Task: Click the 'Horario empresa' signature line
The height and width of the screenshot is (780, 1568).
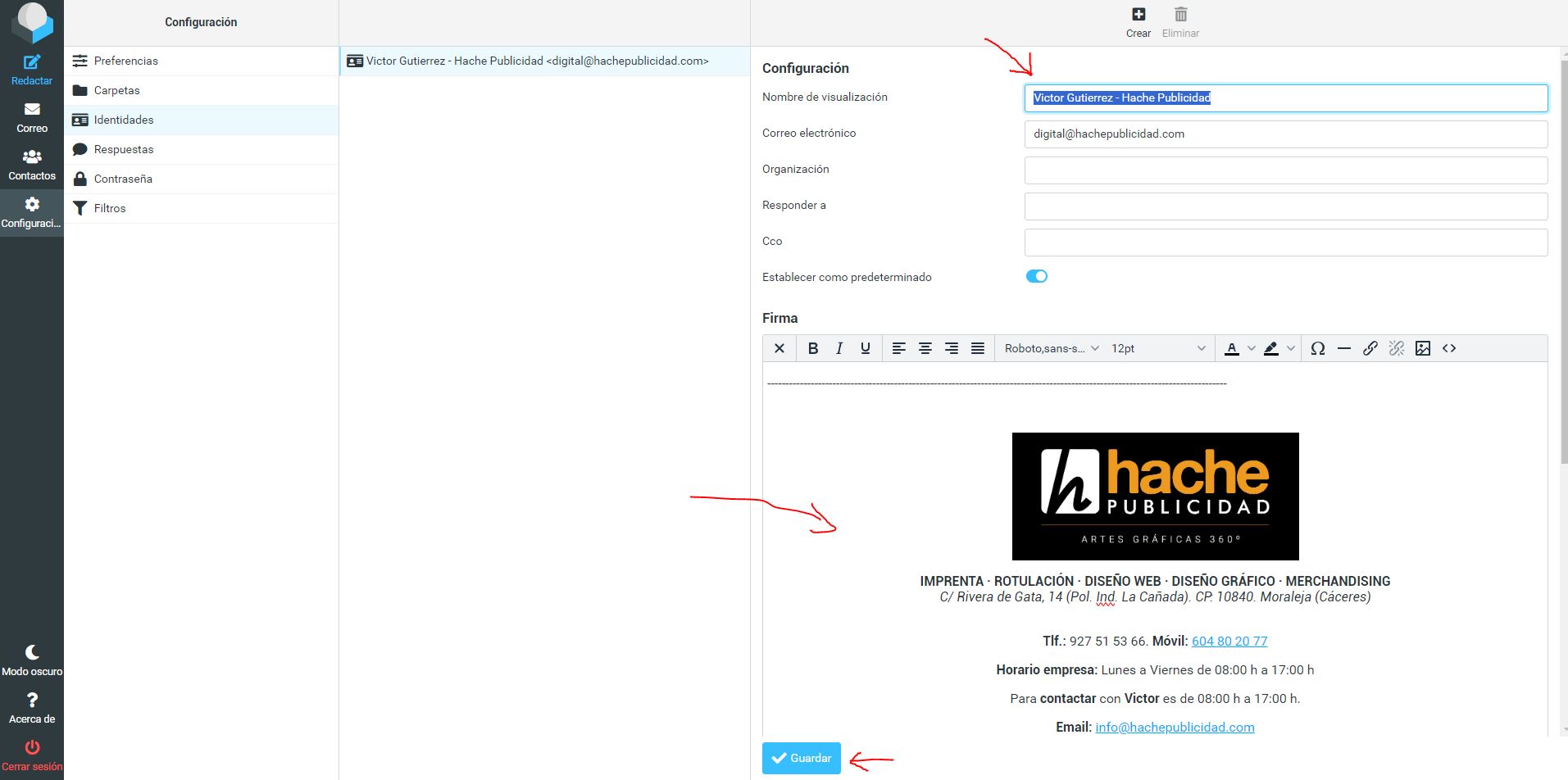Action: coord(1155,670)
